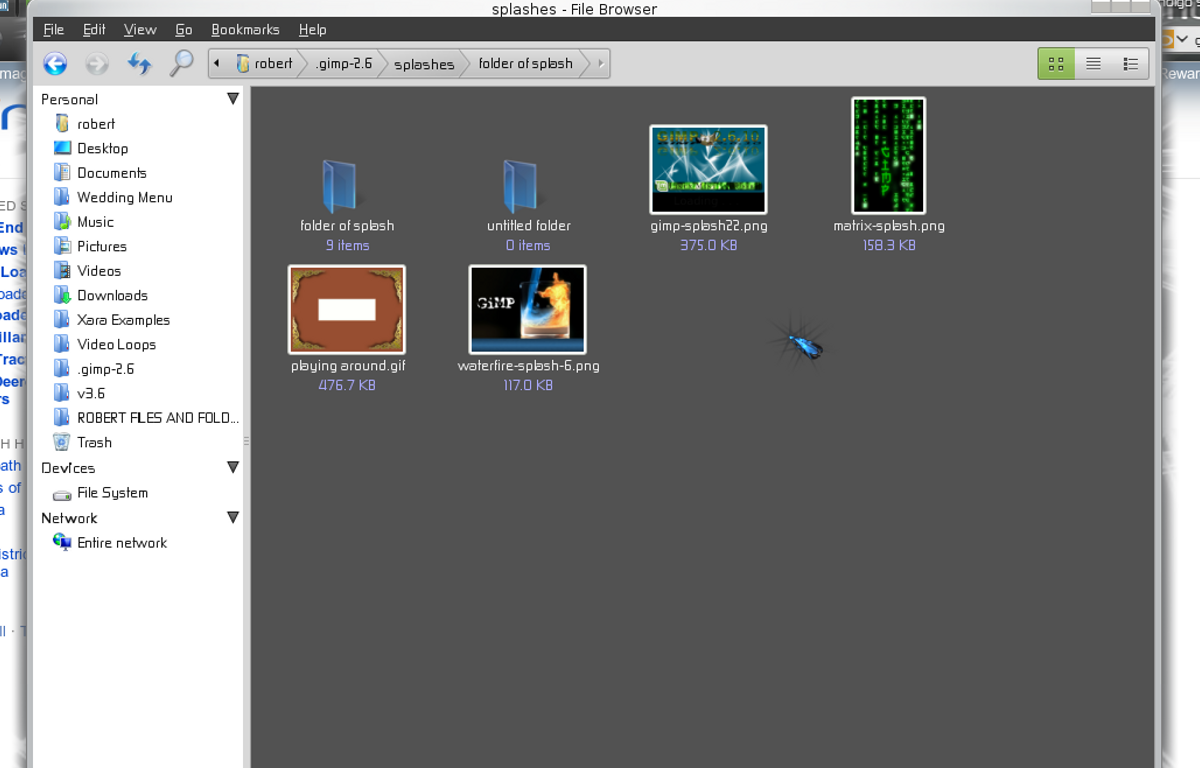Click the greyed Forward arrow button
The height and width of the screenshot is (768, 1200).
(97, 64)
